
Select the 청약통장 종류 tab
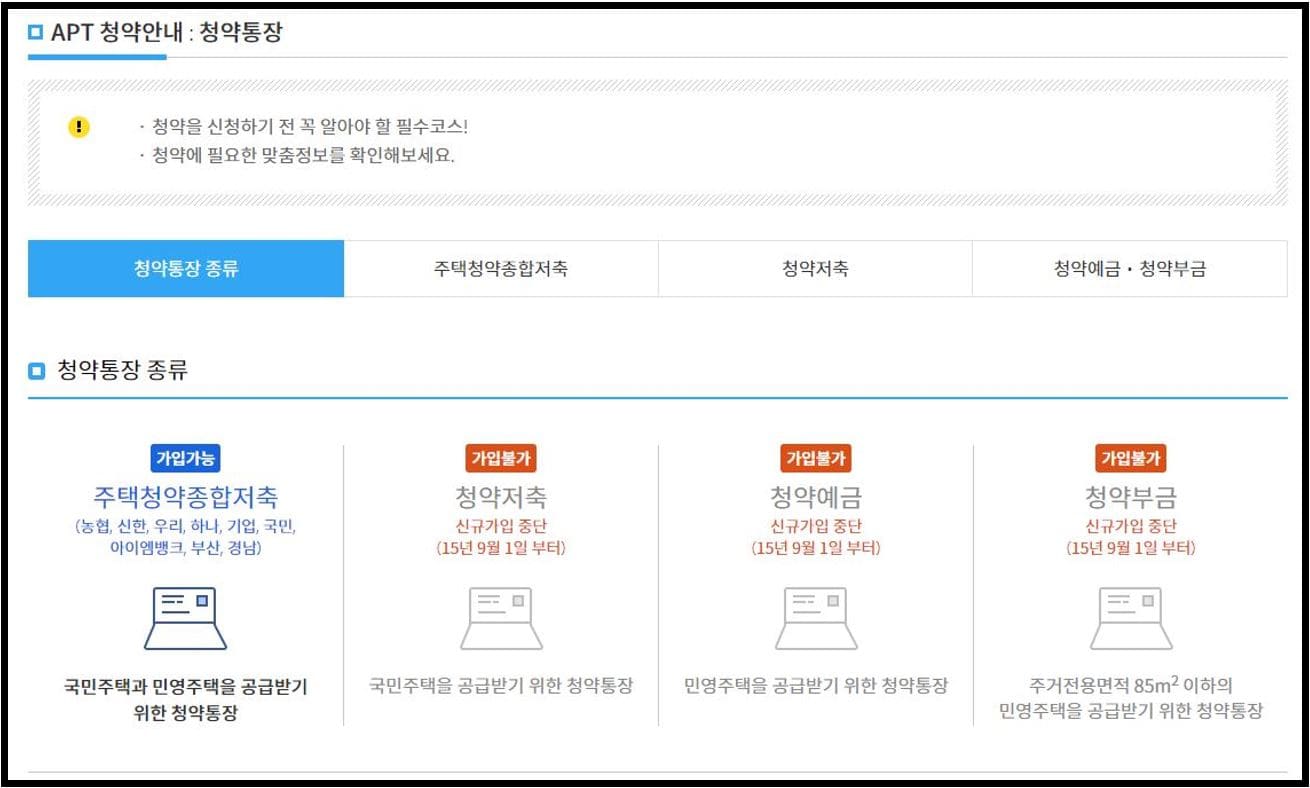pyautogui.click(x=186, y=269)
